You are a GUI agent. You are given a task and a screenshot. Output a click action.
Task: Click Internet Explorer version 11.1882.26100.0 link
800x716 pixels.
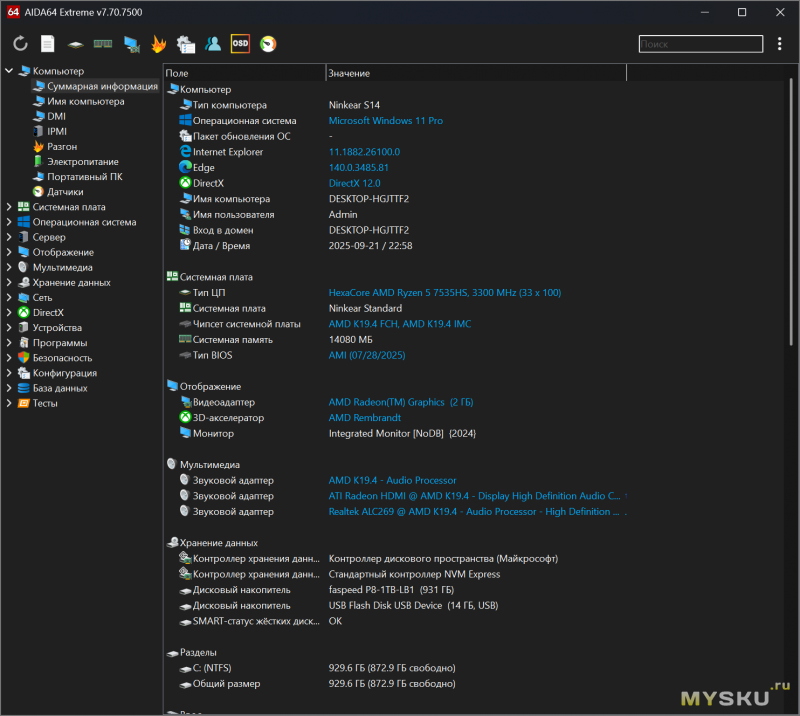pos(364,152)
